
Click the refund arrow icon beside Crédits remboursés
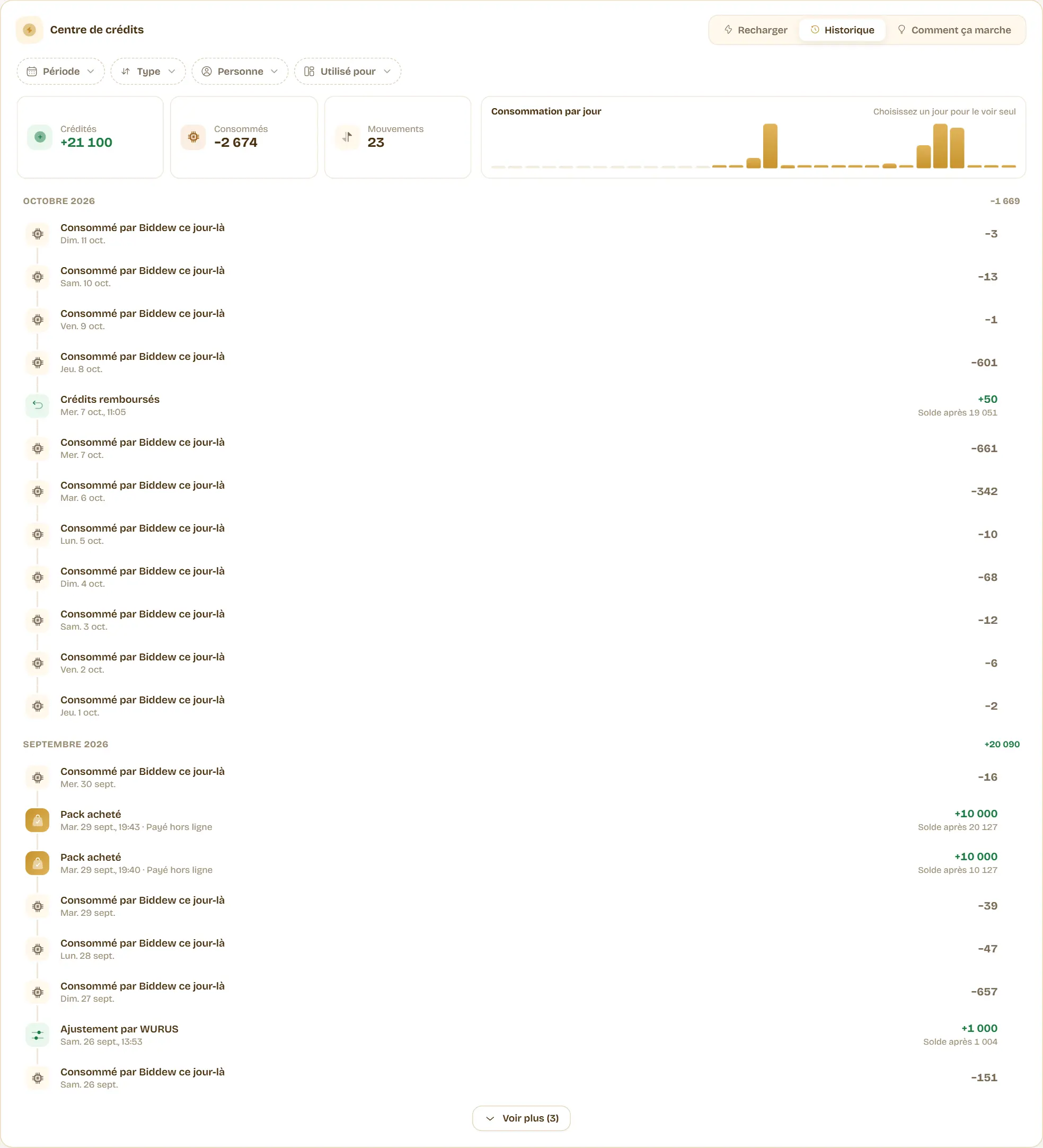tap(38, 405)
